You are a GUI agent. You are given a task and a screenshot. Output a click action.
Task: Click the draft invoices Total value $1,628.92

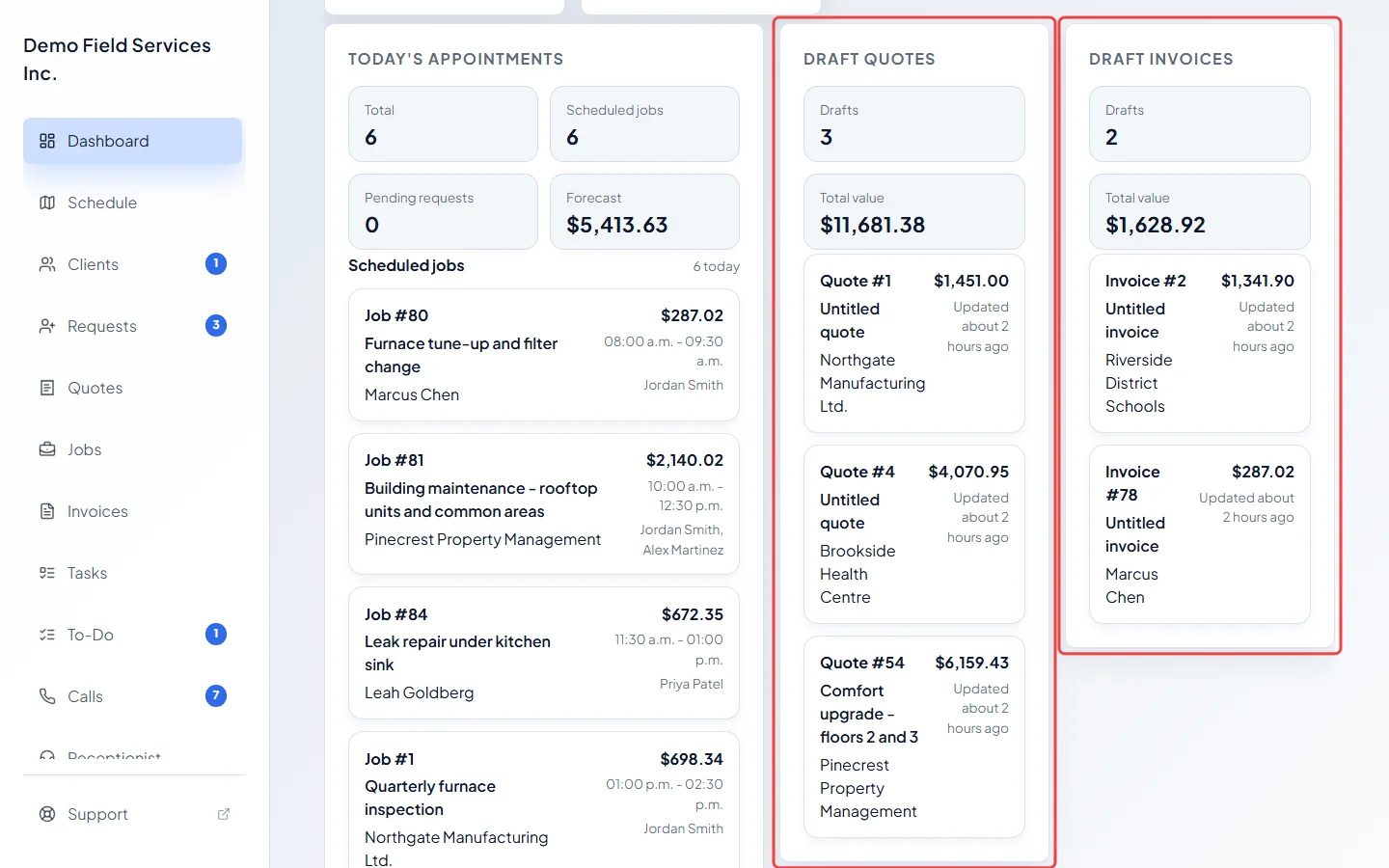click(x=1200, y=212)
